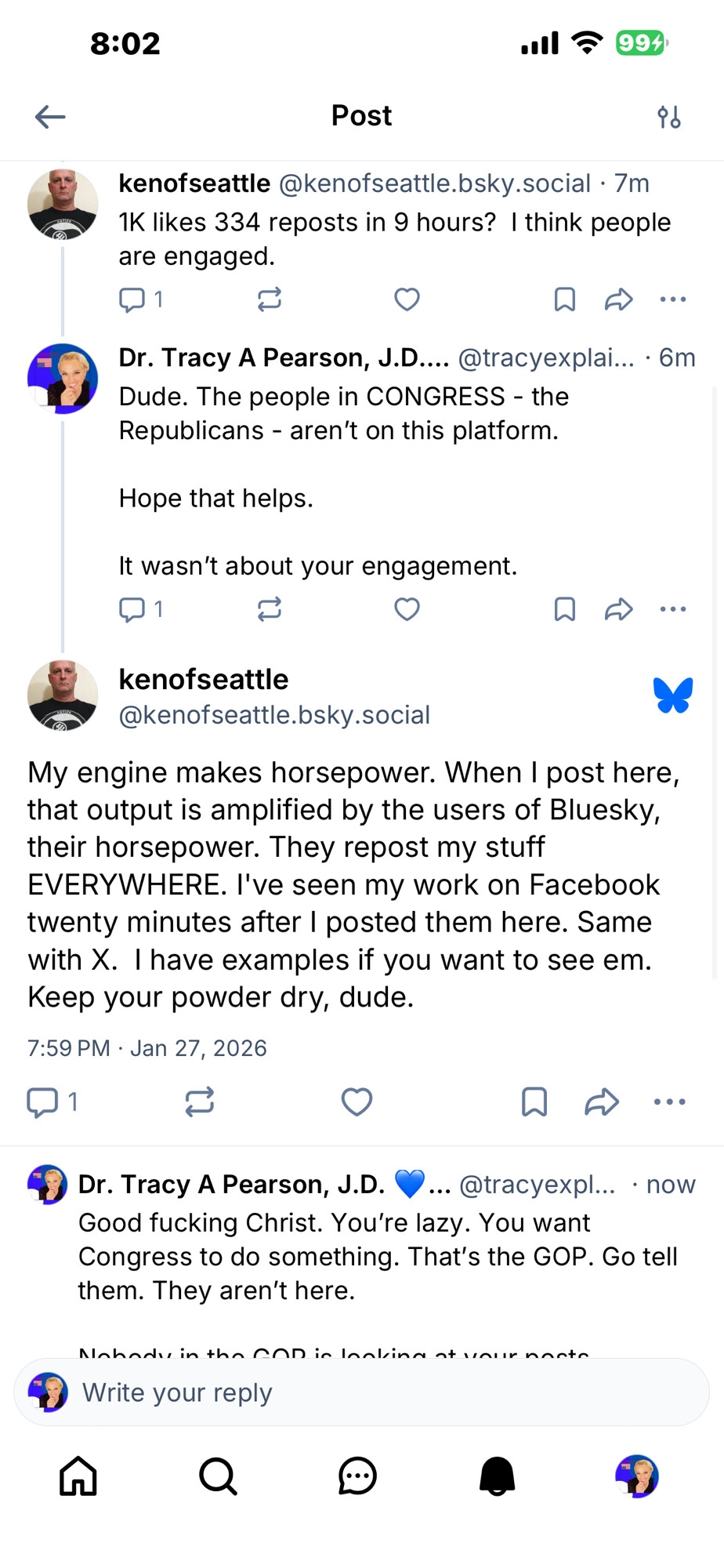Open more options on '1K likes' post
The height and width of the screenshot is (1568, 724).
click(673, 299)
